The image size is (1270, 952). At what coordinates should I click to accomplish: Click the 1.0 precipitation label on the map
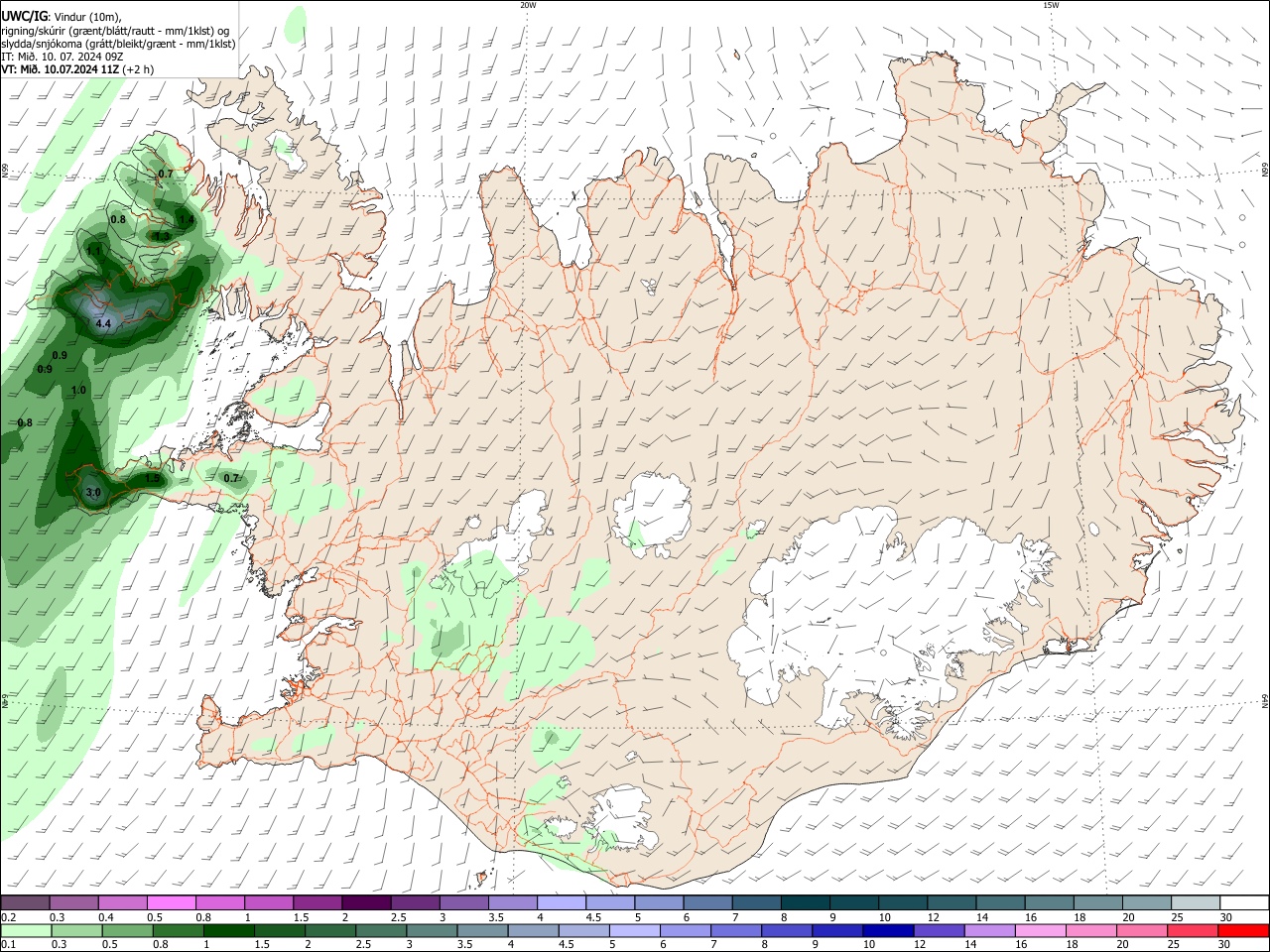[78, 391]
